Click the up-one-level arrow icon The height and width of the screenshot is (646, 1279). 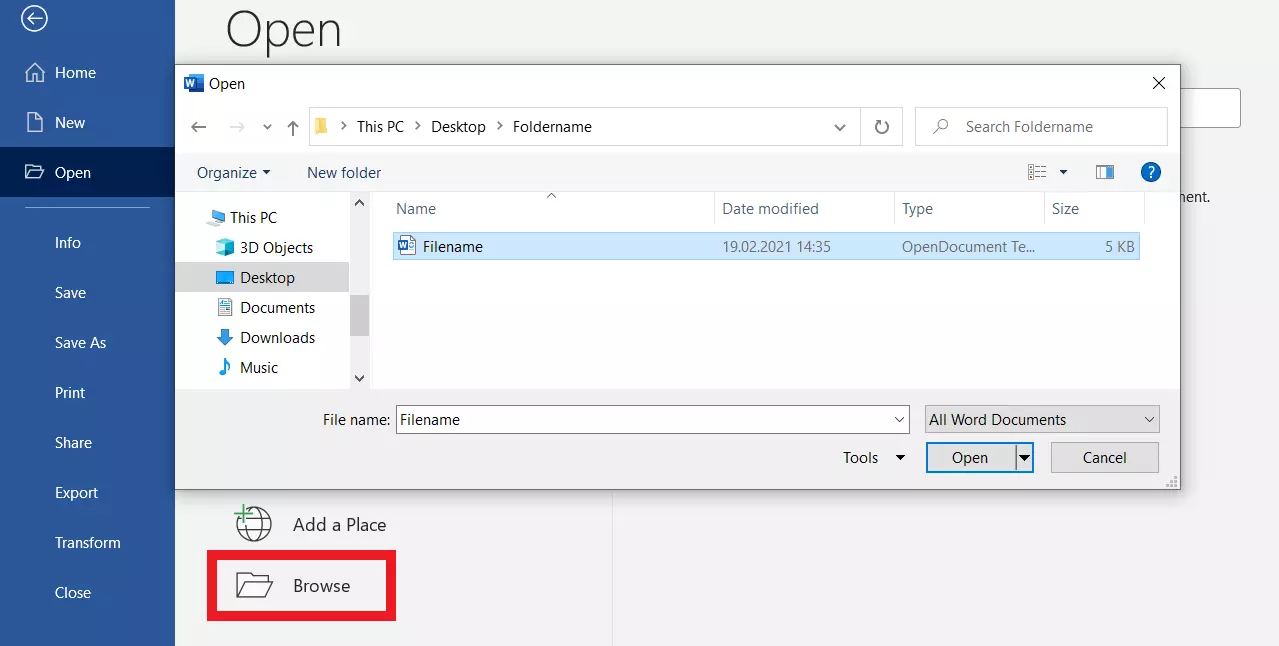tap(293, 127)
